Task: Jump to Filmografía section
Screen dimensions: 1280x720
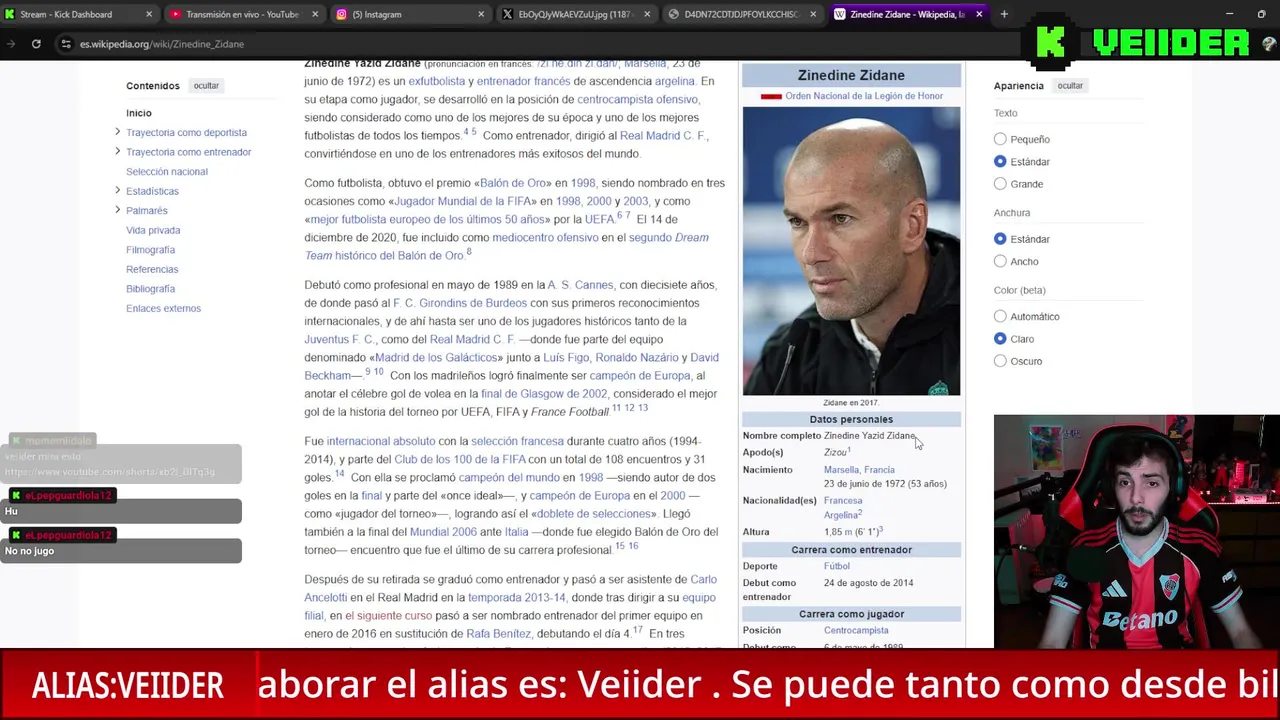Action: (x=150, y=250)
